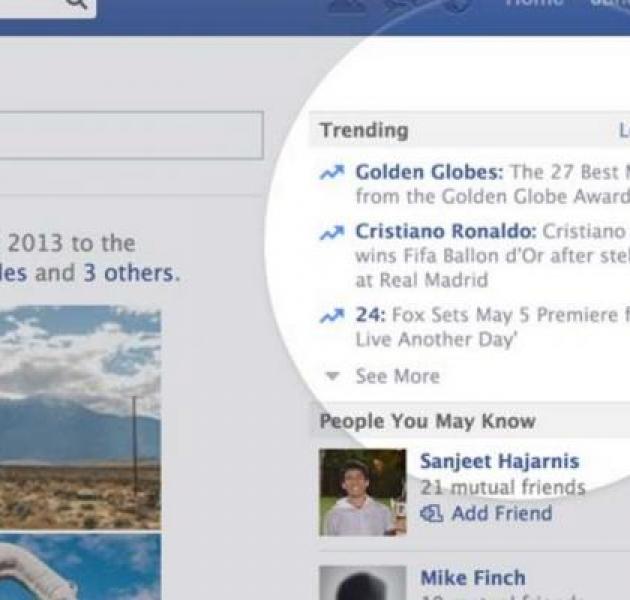This screenshot has width=630, height=600.
Task: Expand trending list with See More arrow
Action: pos(332,376)
